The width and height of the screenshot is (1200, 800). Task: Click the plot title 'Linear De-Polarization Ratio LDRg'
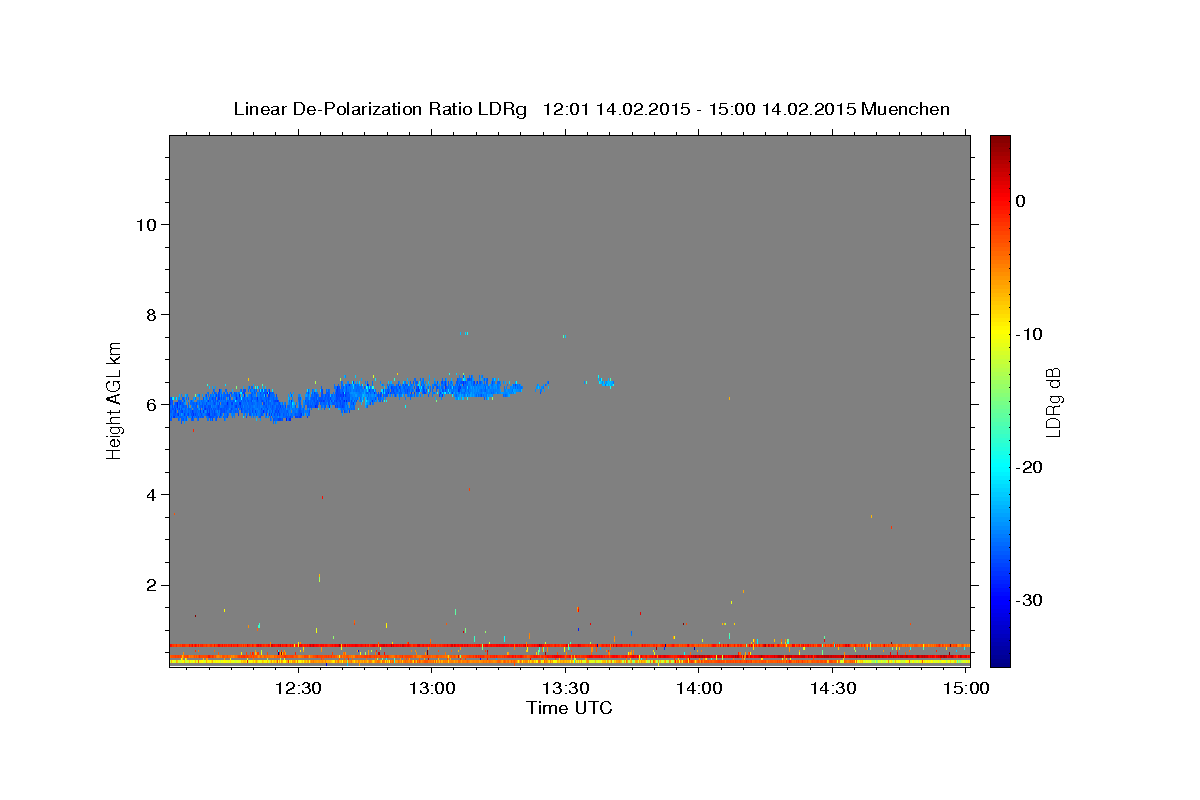click(379, 109)
